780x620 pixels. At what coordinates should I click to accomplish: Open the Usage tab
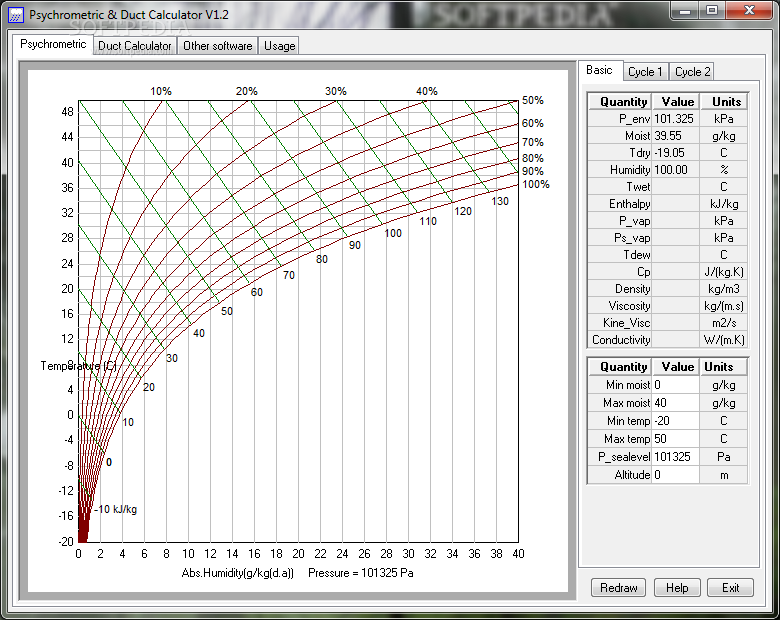click(279, 46)
